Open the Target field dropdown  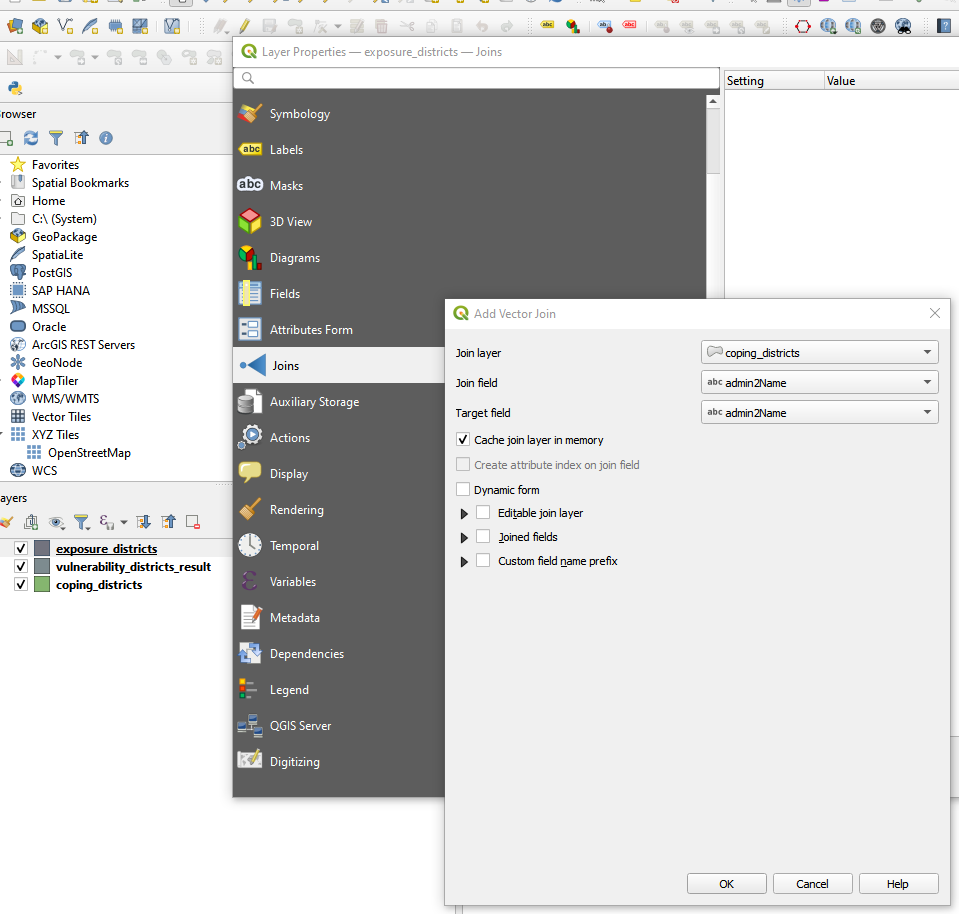[819, 412]
